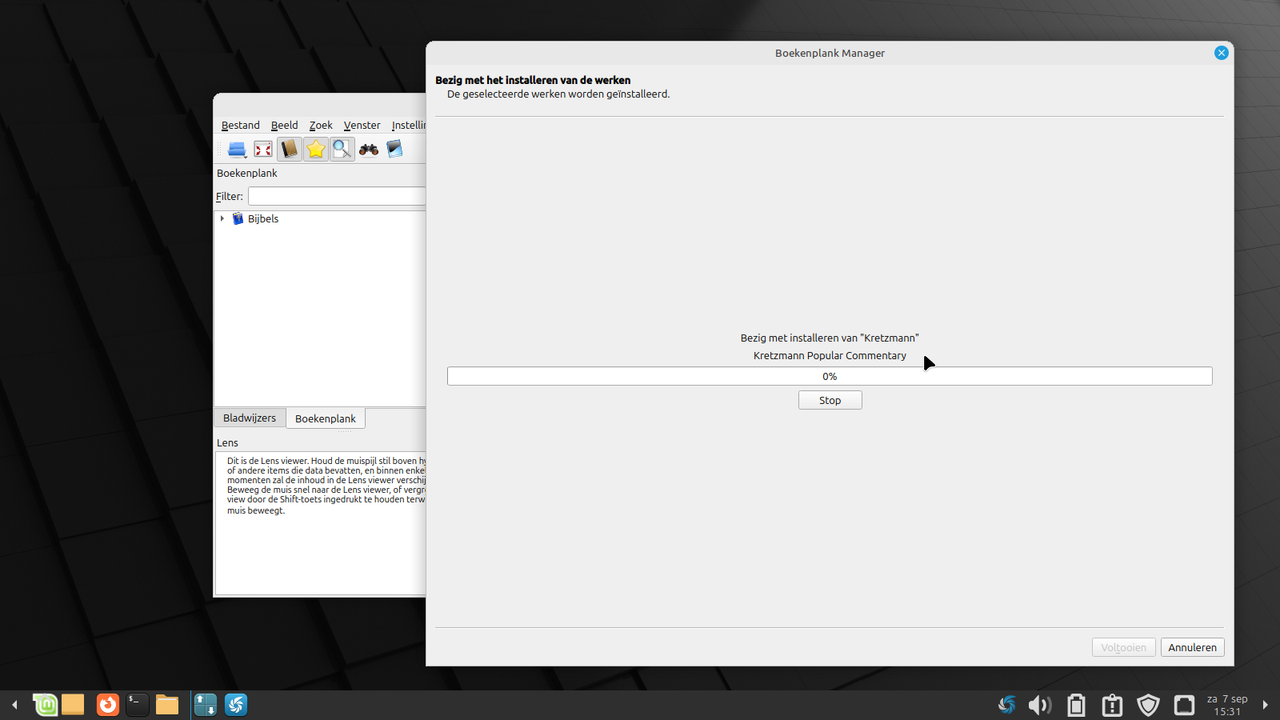Click the left arrow at taskbar start
Image resolution: width=1280 pixels, height=720 pixels.
(14, 705)
